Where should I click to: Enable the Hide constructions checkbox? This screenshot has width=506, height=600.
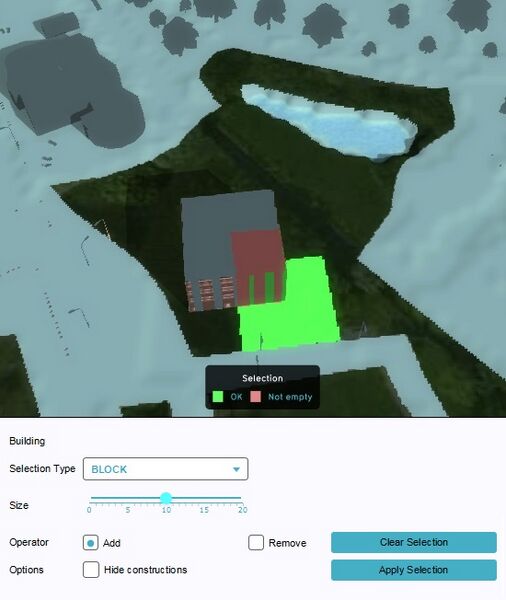91,570
